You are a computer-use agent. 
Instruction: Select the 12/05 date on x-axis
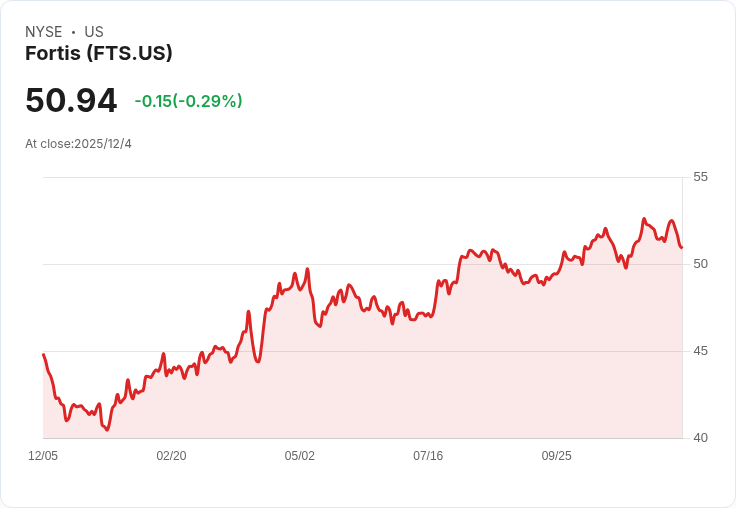coord(43,456)
